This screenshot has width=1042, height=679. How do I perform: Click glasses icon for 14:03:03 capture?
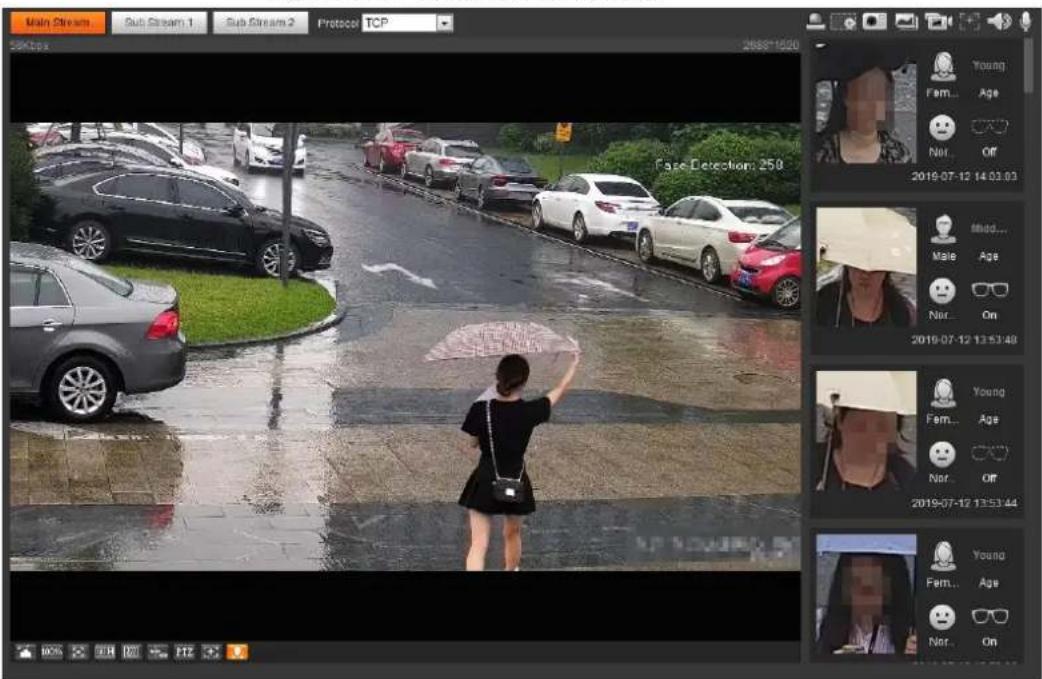(x=990, y=126)
